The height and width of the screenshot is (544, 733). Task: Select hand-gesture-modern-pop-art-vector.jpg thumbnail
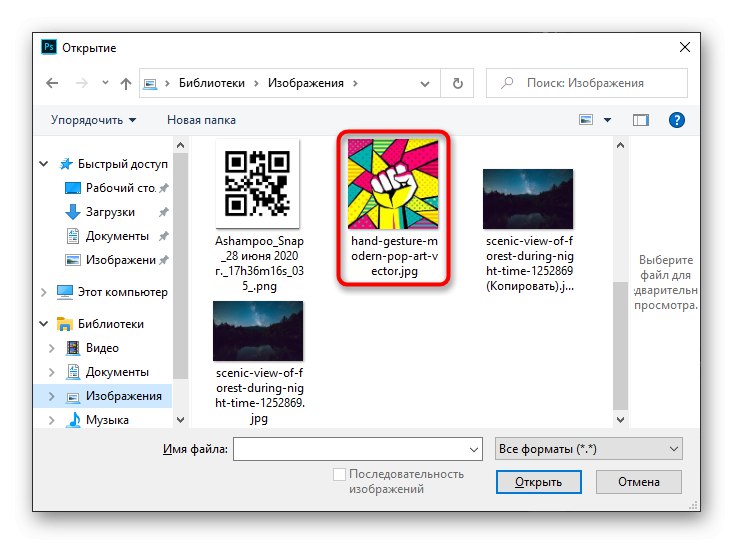coord(393,184)
